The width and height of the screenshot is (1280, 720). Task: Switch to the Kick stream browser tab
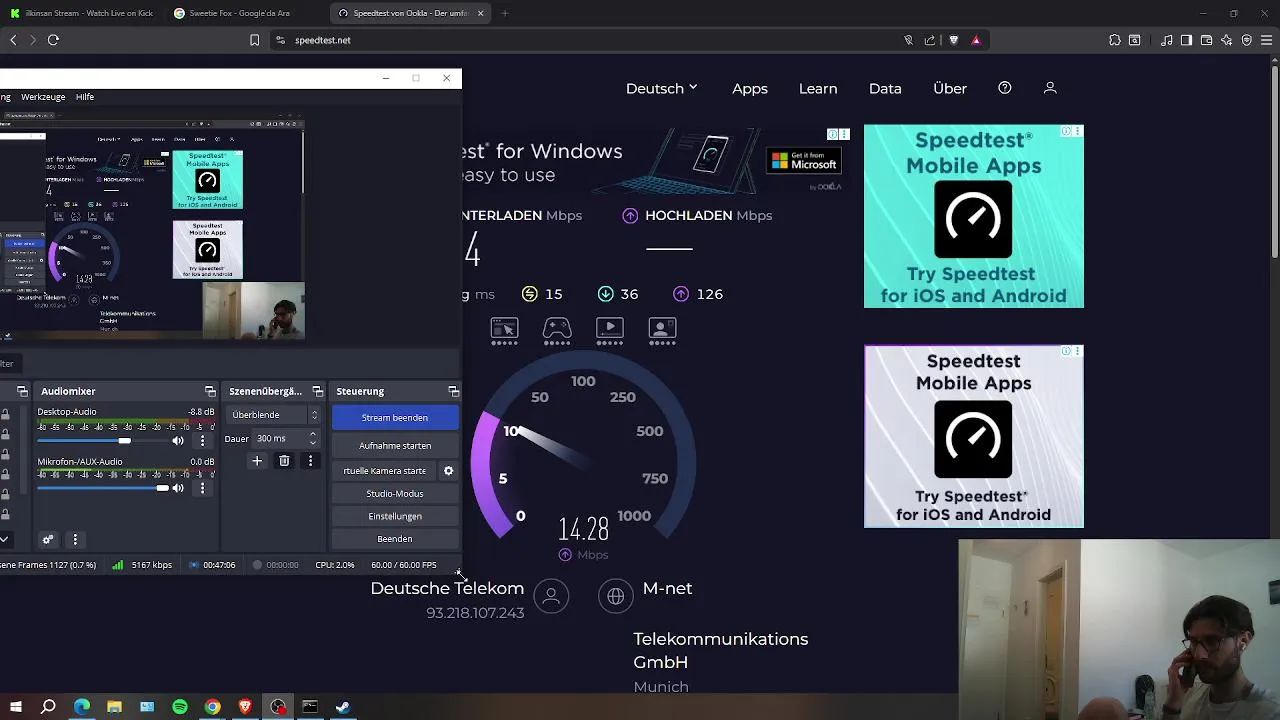pyautogui.click(x=82, y=13)
